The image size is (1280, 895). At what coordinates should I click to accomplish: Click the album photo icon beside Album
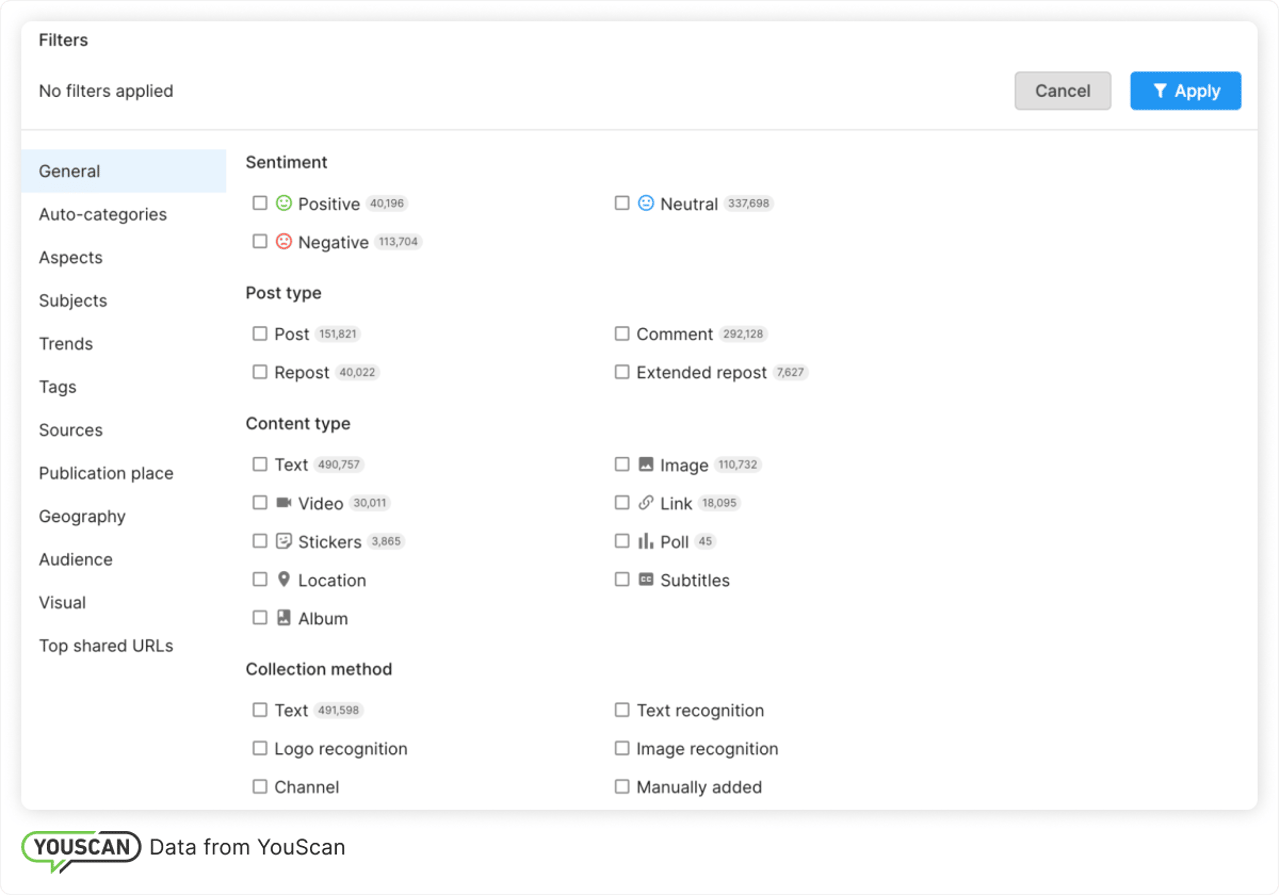pos(284,618)
